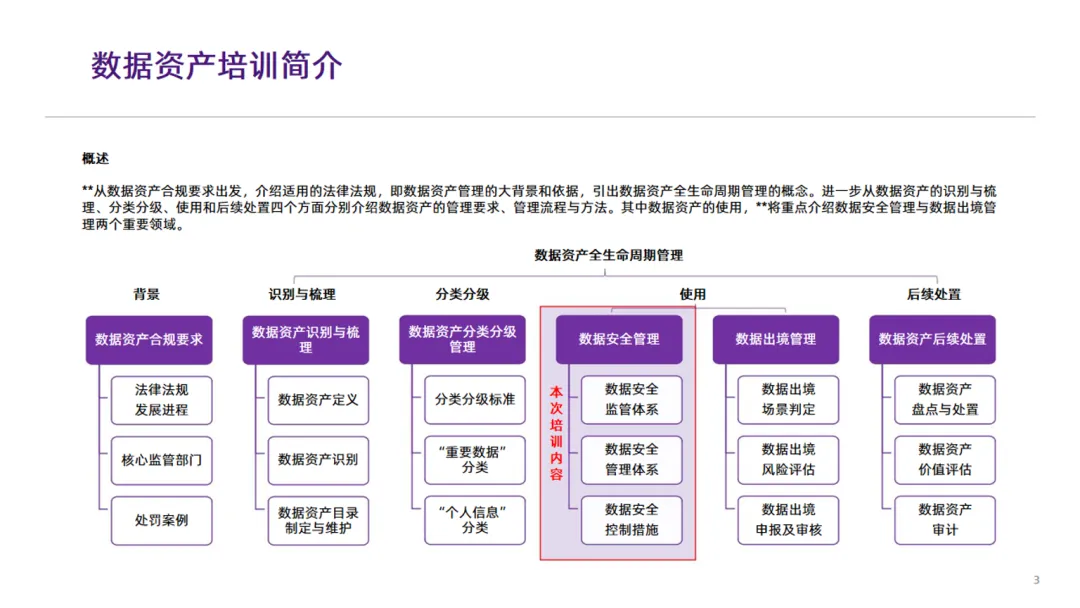Click the 处罚案例 box
Viewport: 1080px width, 608px height.
[x=161, y=521]
